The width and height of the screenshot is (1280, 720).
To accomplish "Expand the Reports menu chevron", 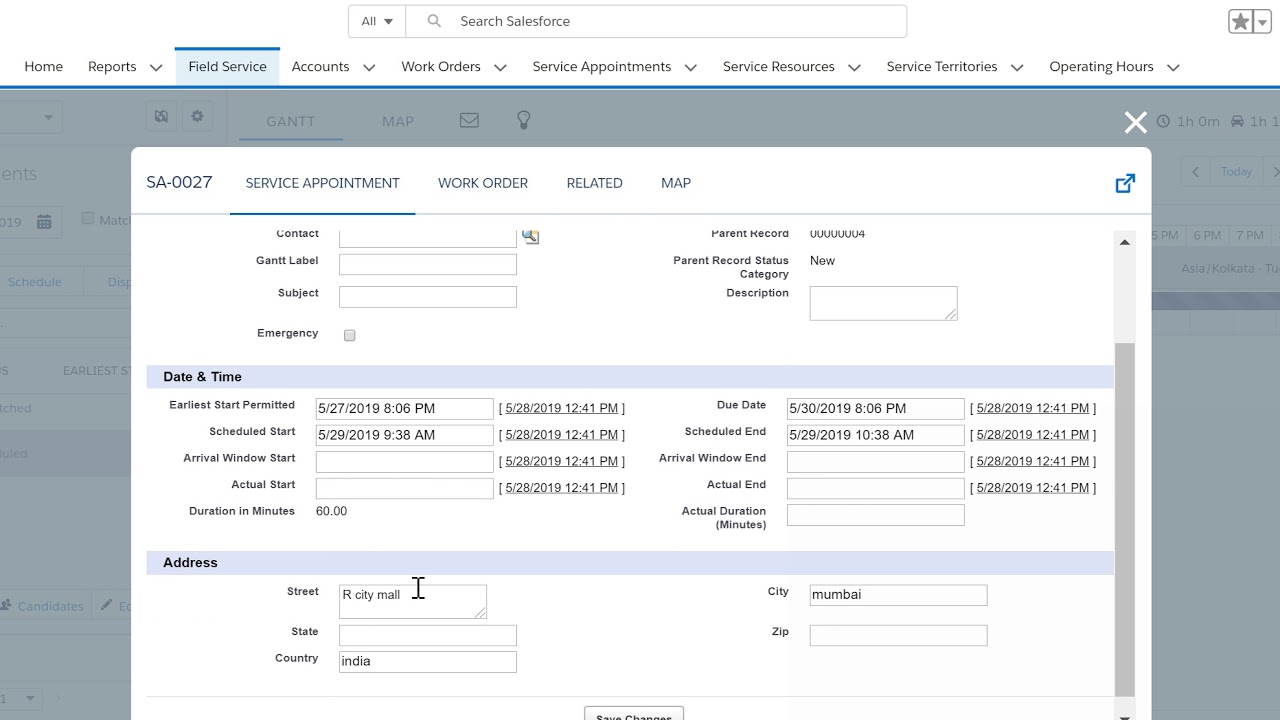I will 156,67.
